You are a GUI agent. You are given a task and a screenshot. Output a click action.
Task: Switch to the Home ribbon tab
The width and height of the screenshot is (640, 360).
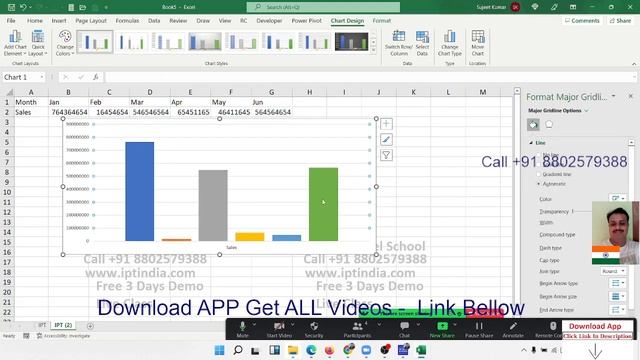coord(35,20)
